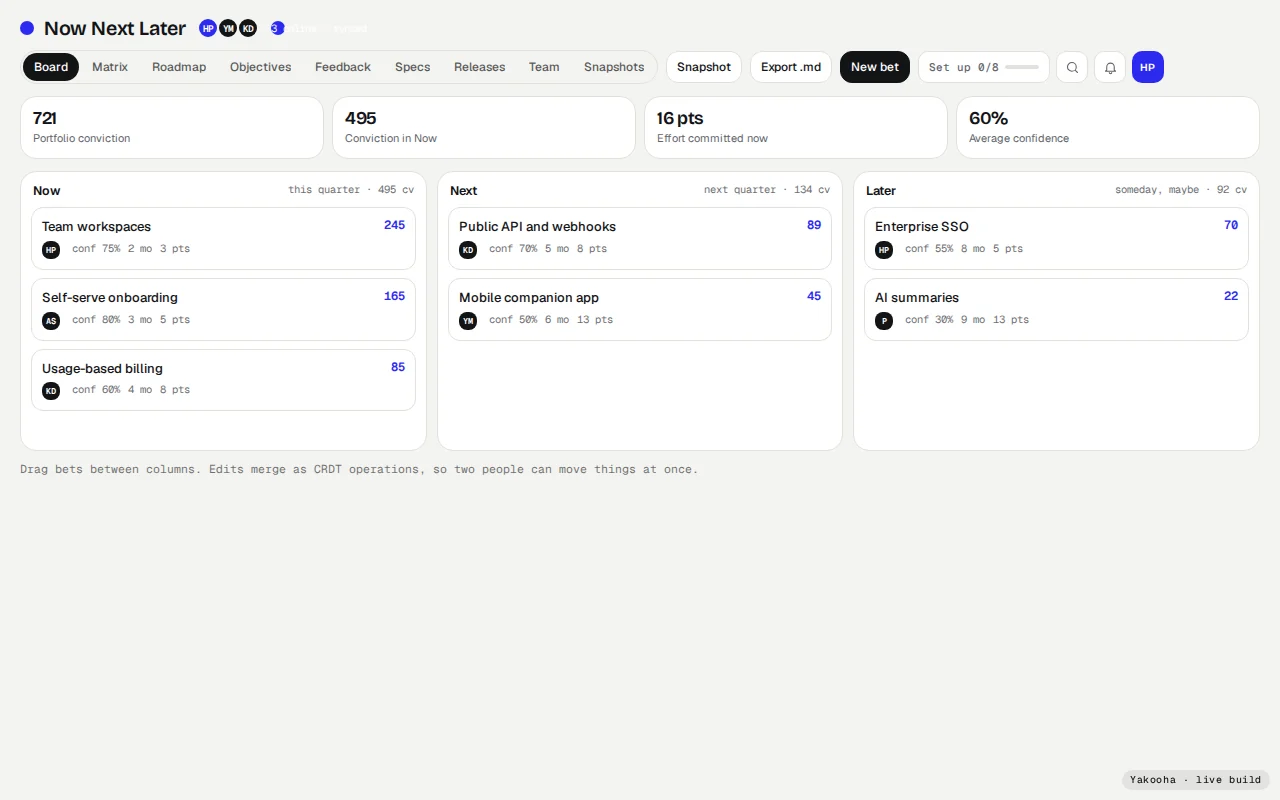Open the Mobile companion app bet title

point(529,298)
